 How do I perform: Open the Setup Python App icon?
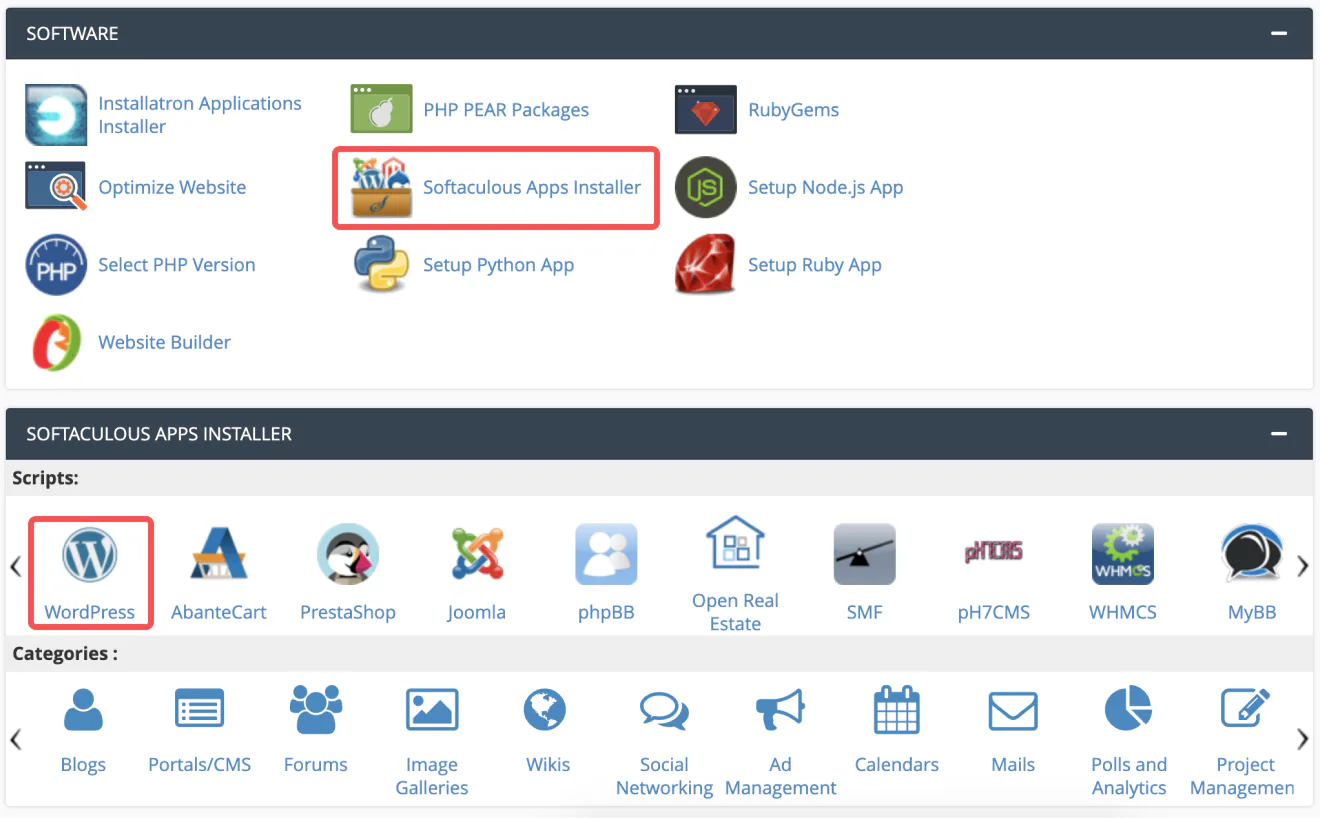click(381, 264)
